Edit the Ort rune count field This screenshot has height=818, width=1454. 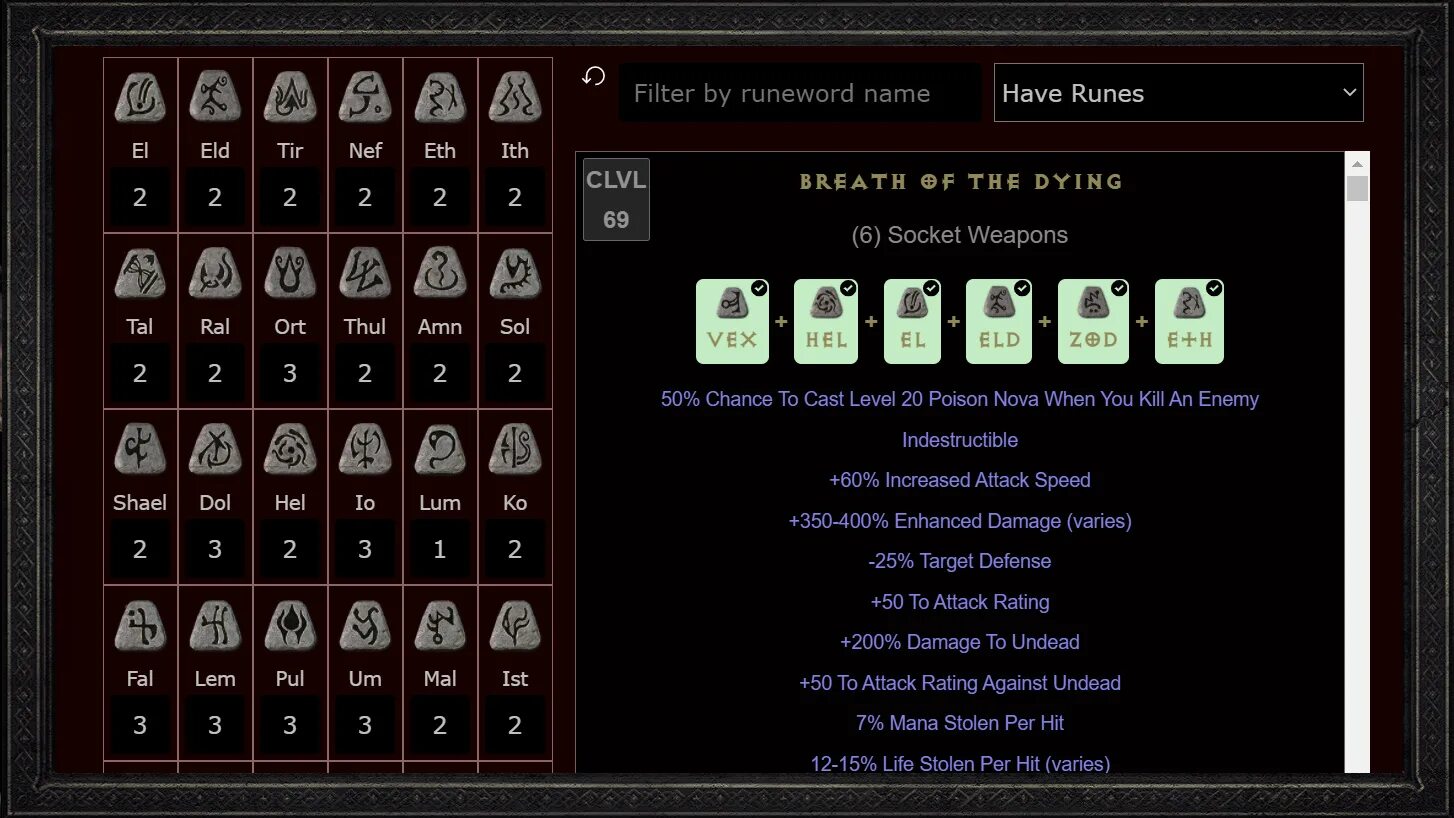point(290,373)
